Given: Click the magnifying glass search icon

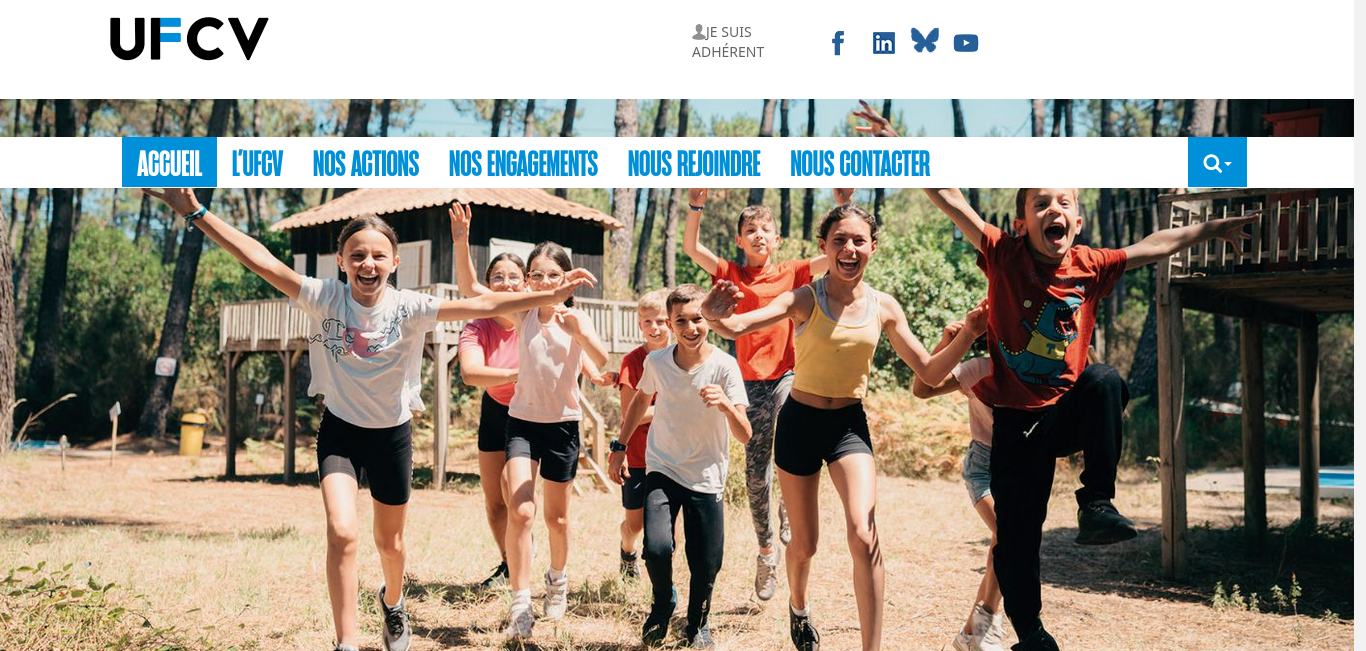Looking at the screenshot, I should 1212,163.
